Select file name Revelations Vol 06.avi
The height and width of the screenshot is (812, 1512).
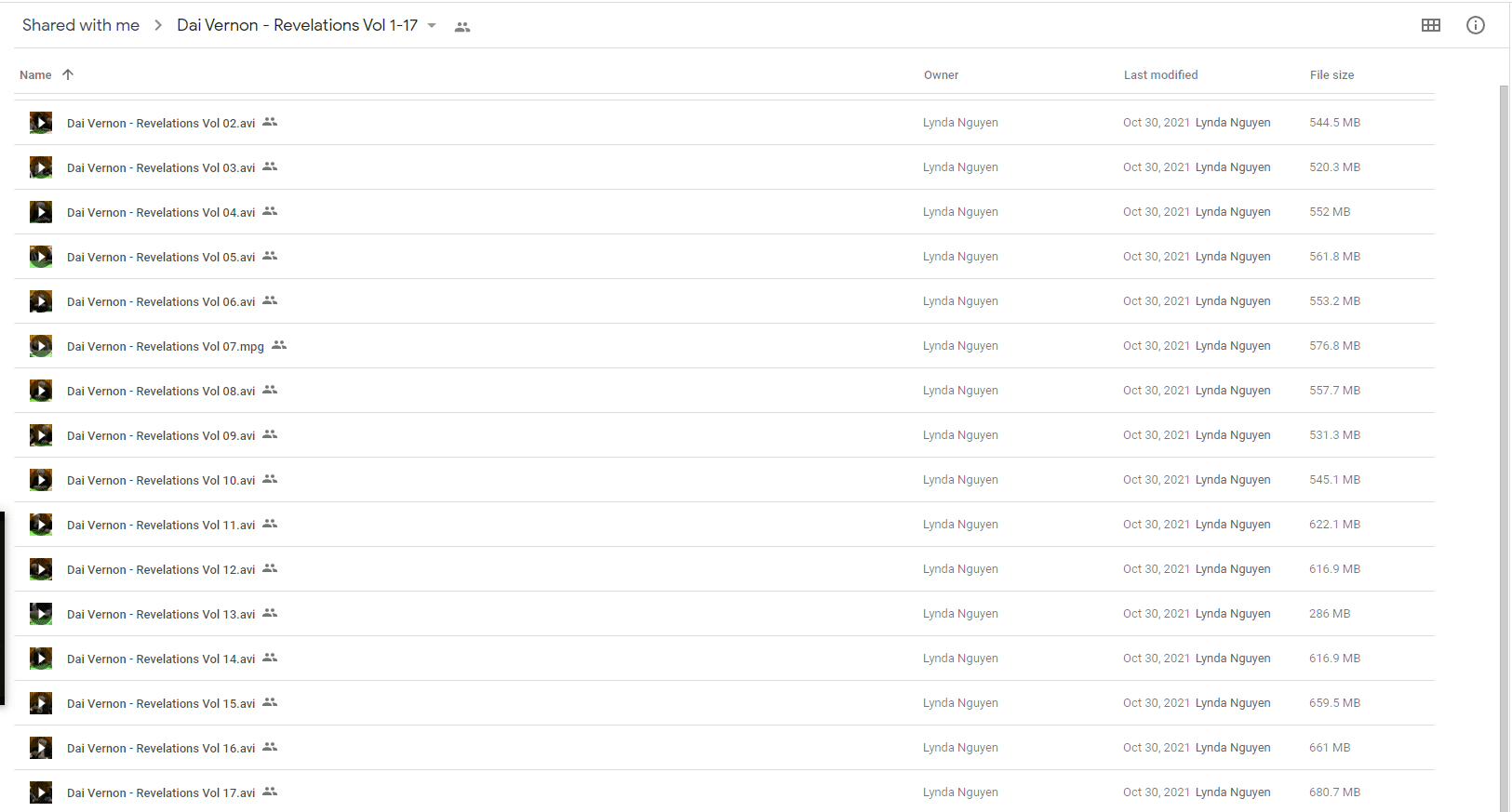[x=161, y=301]
